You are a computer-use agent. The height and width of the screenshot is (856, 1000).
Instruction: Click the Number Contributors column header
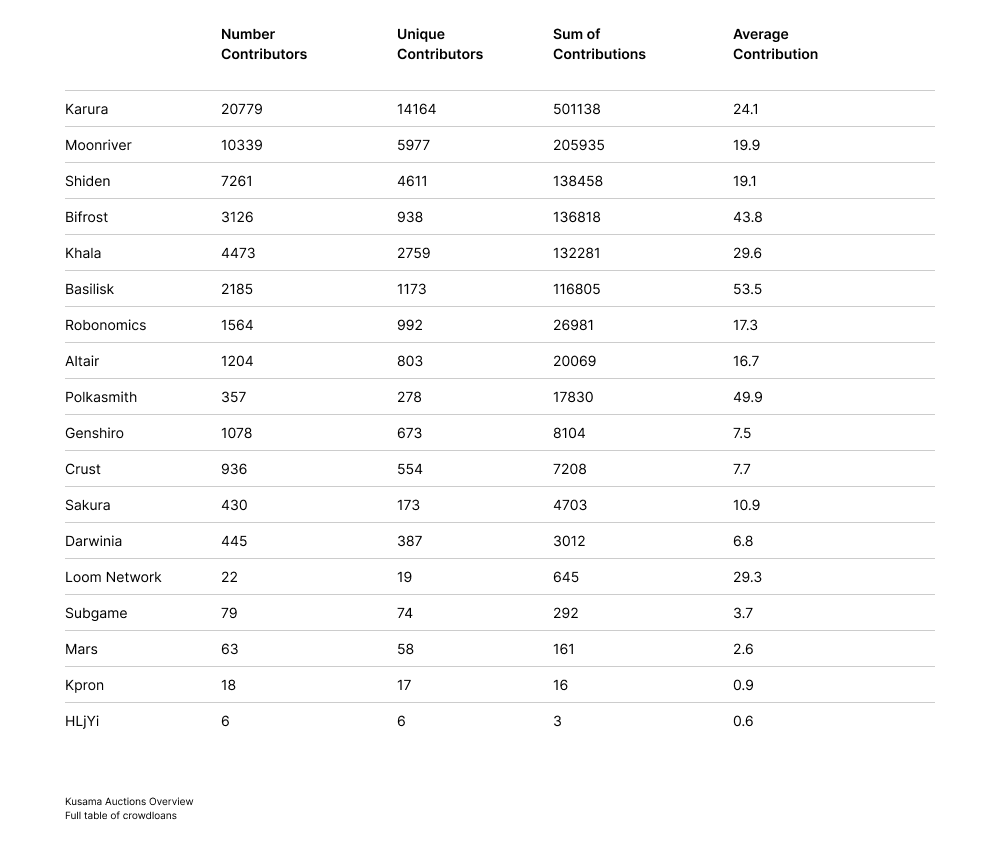264,44
